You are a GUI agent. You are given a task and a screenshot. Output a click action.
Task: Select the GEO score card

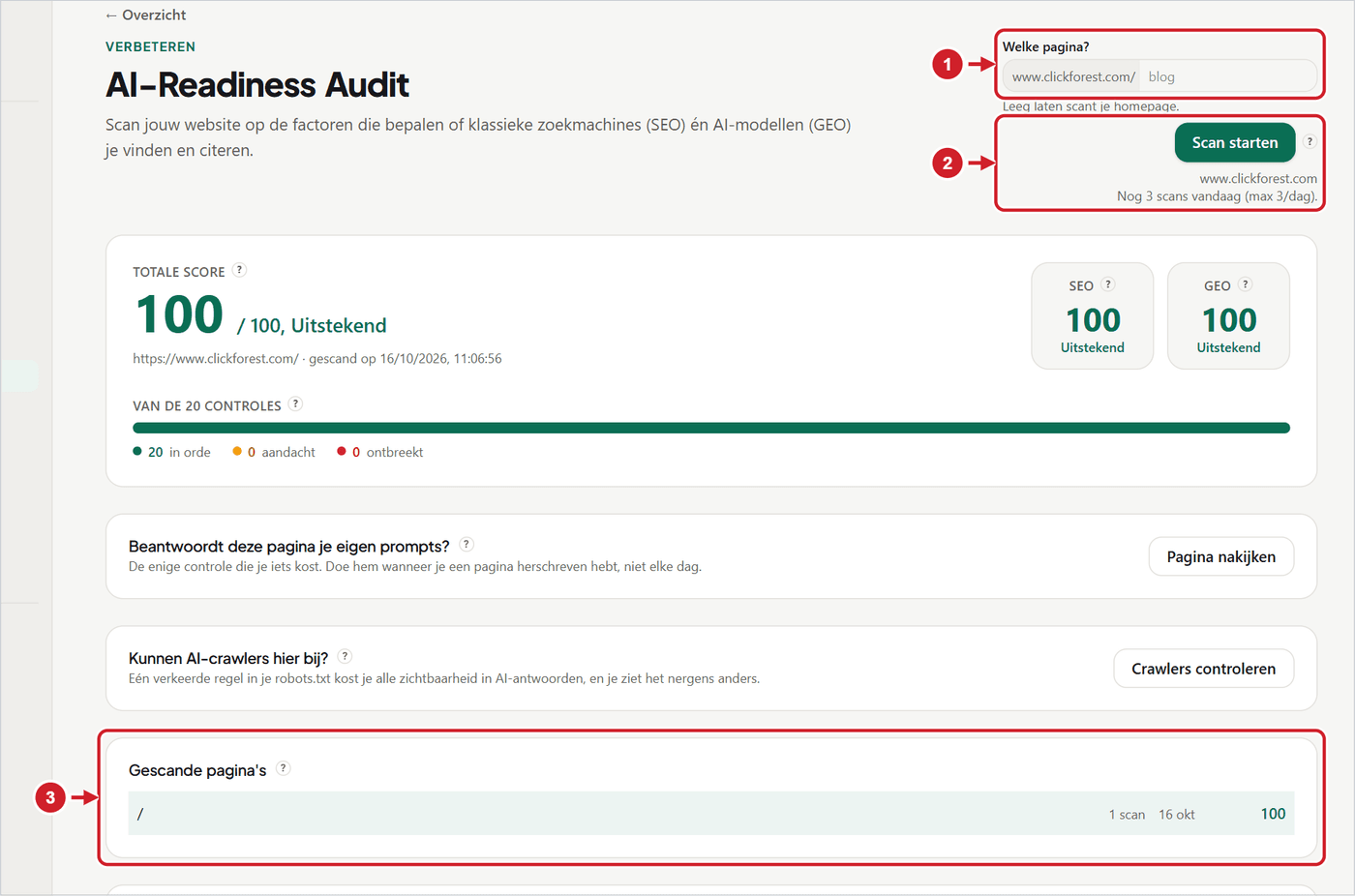click(1228, 316)
